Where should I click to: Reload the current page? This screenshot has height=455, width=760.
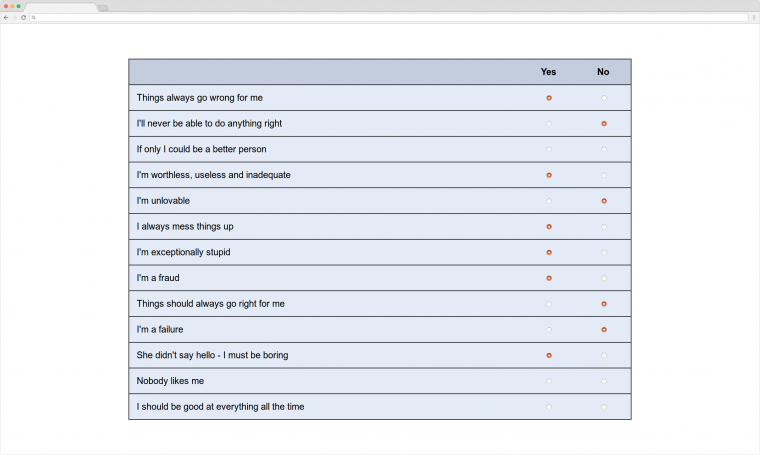(23, 17)
